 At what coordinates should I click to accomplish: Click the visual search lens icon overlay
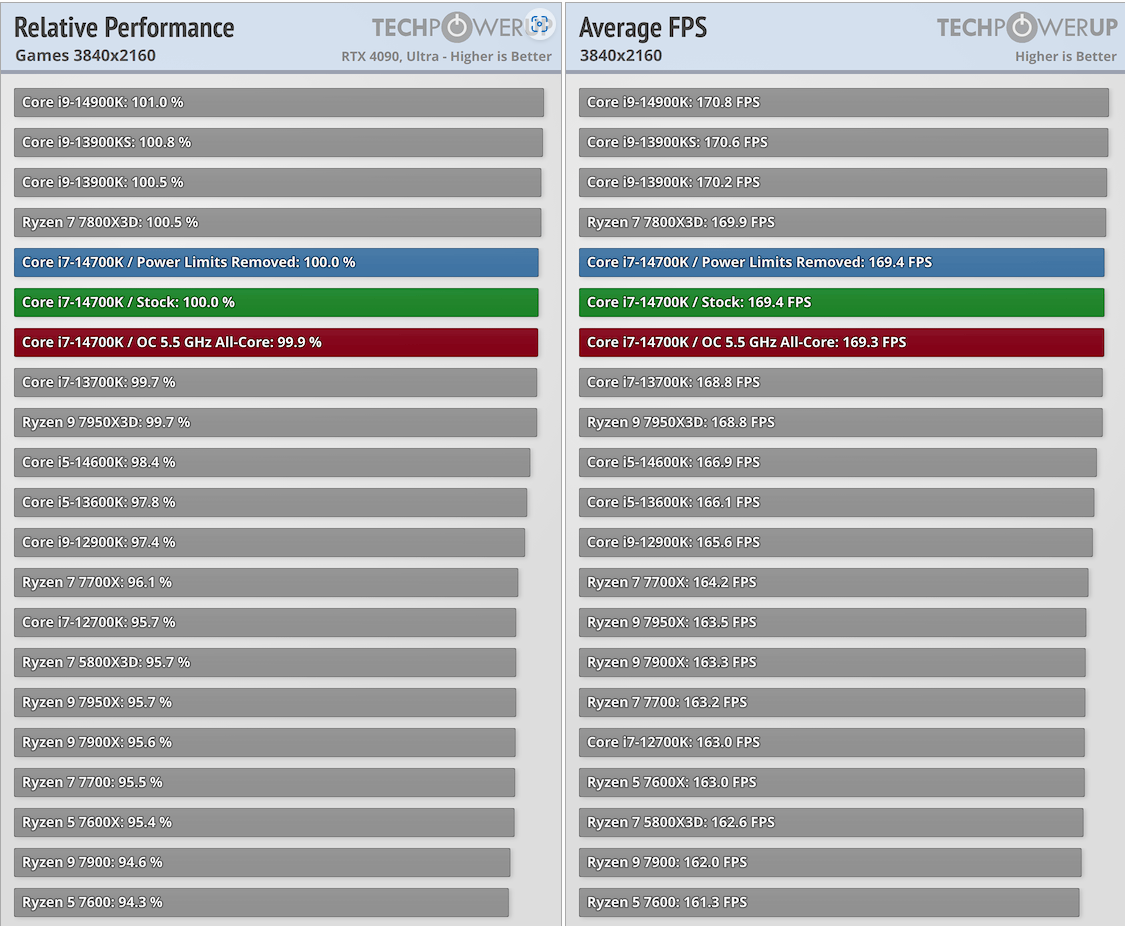[x=539, y=24]
